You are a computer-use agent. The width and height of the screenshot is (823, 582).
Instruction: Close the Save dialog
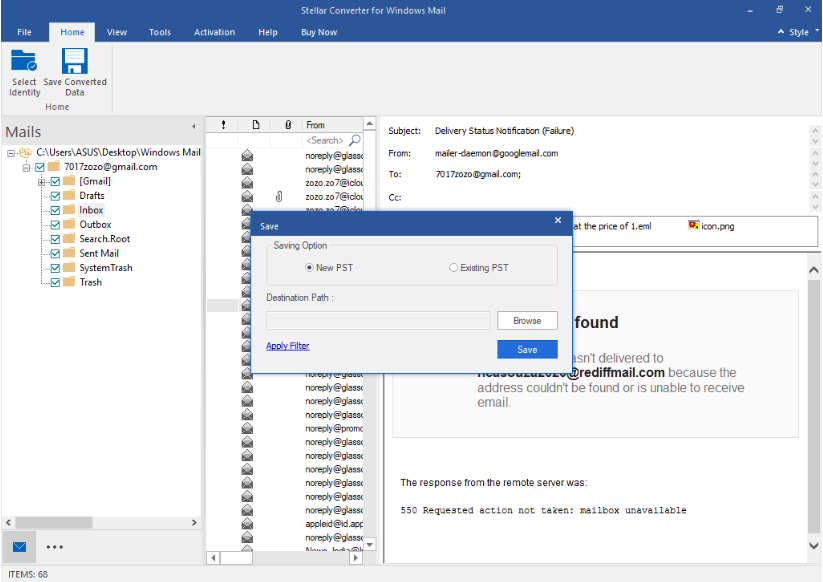pos(558,220)
